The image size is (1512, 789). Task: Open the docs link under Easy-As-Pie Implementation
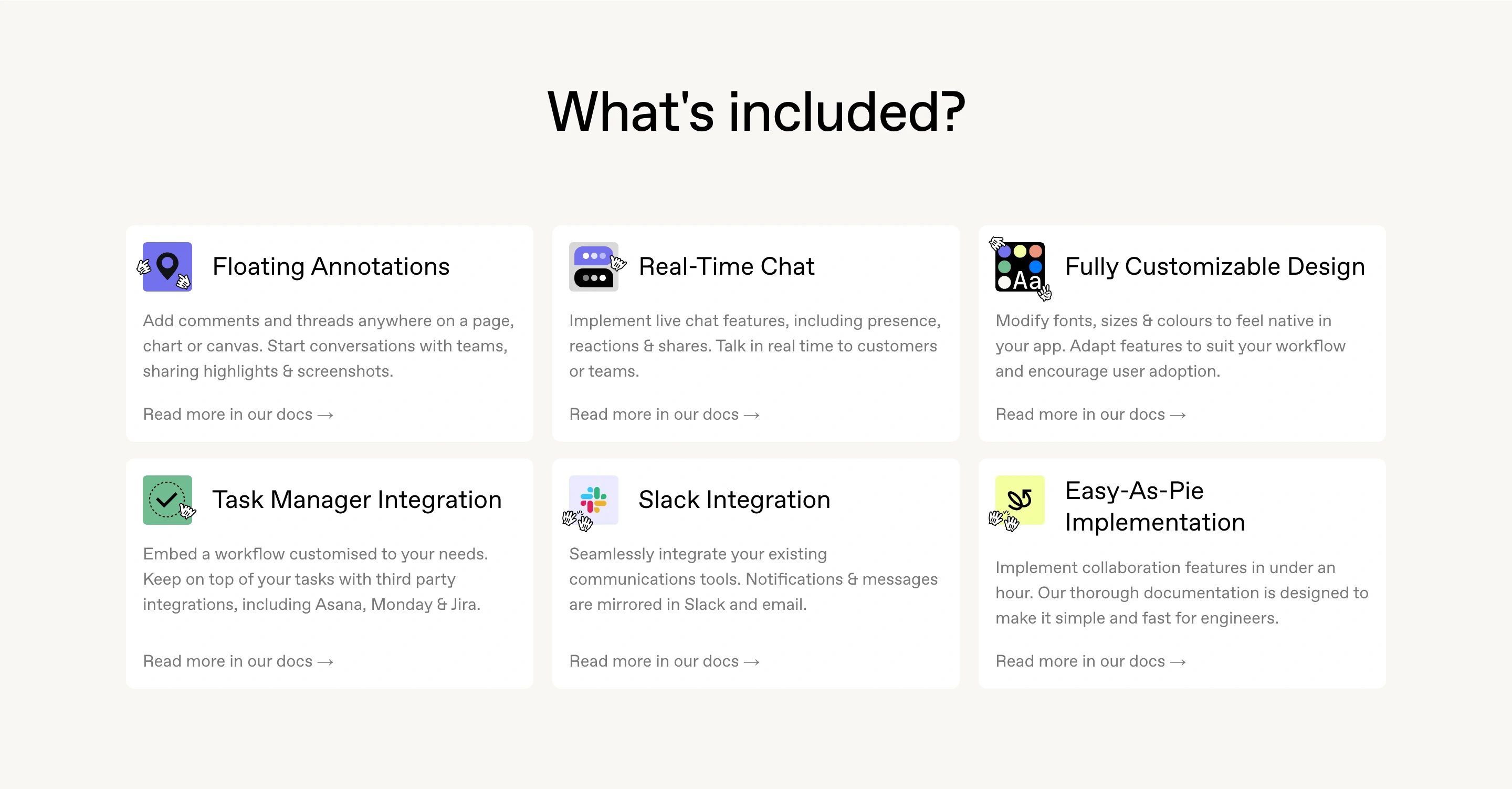pos(1090,661)
